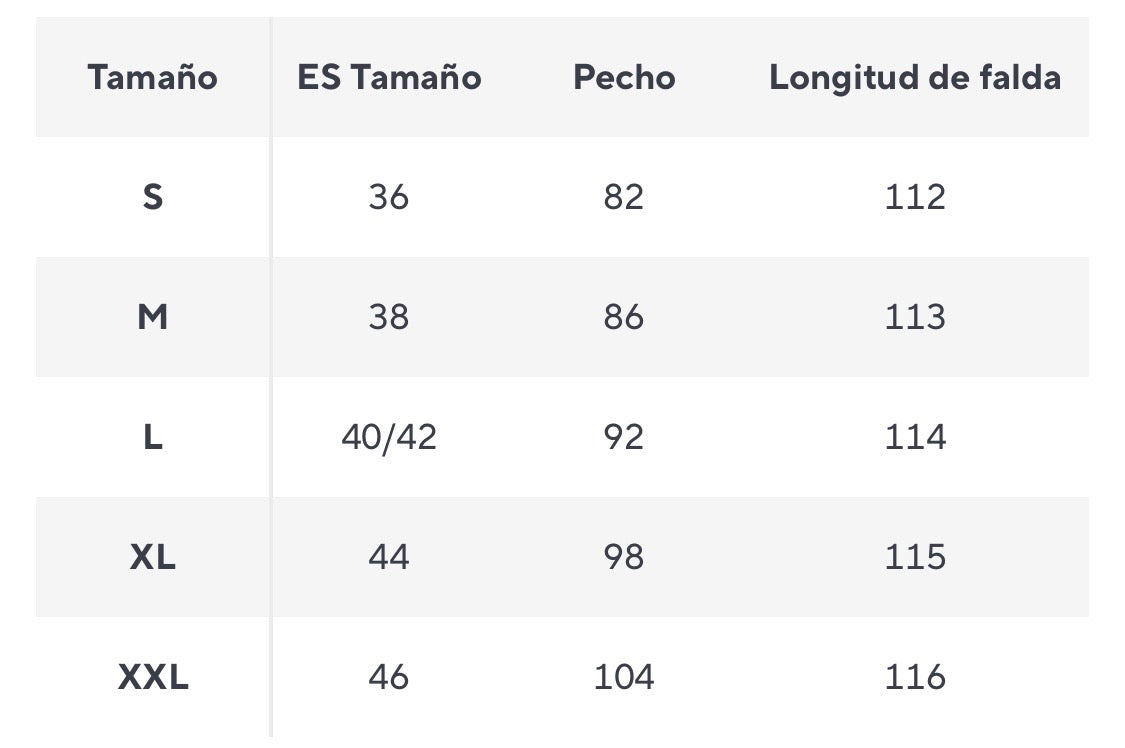The width and height of the screenshot is (1125, 748).
Task: Select ES size value 38
Action: [x=389, y=317]
